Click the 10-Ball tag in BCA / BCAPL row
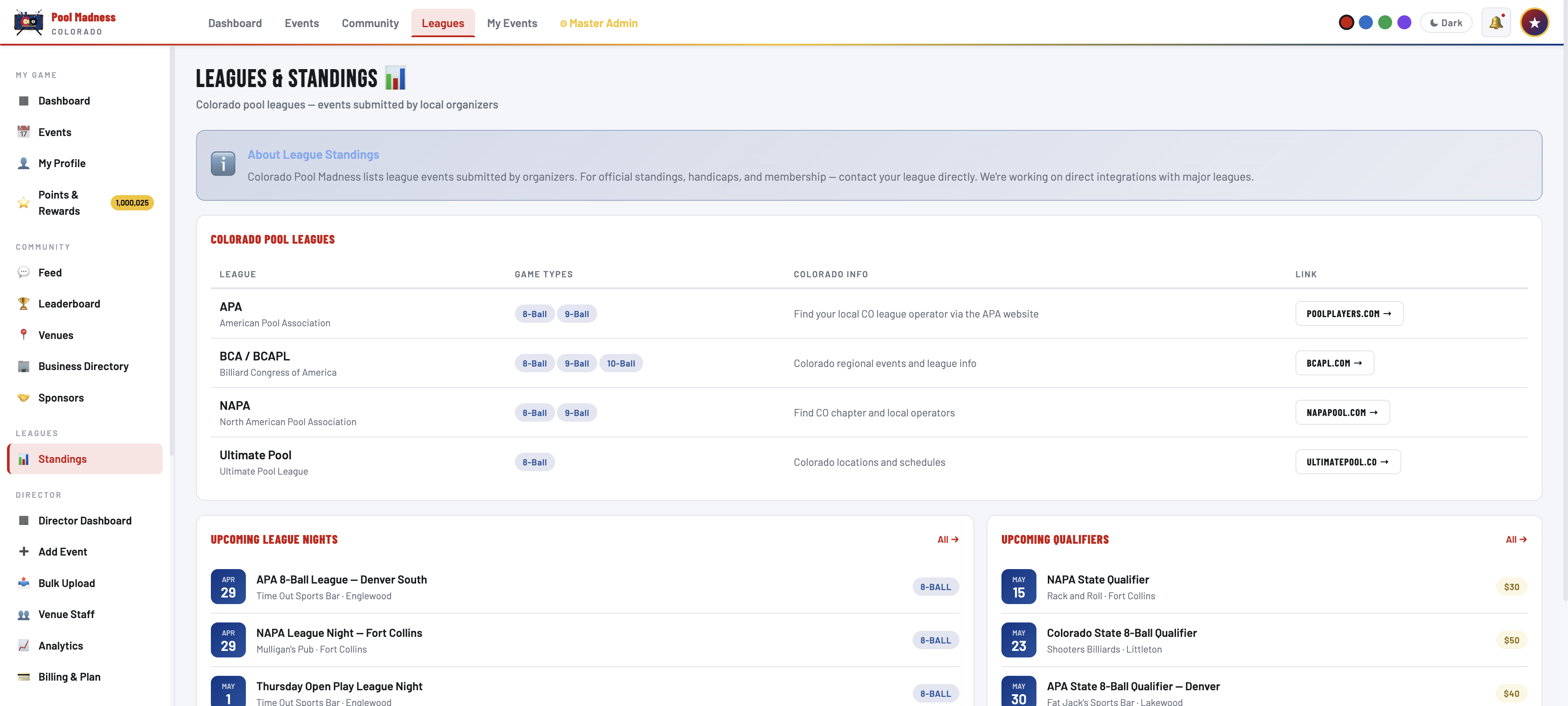 point(620,363)
